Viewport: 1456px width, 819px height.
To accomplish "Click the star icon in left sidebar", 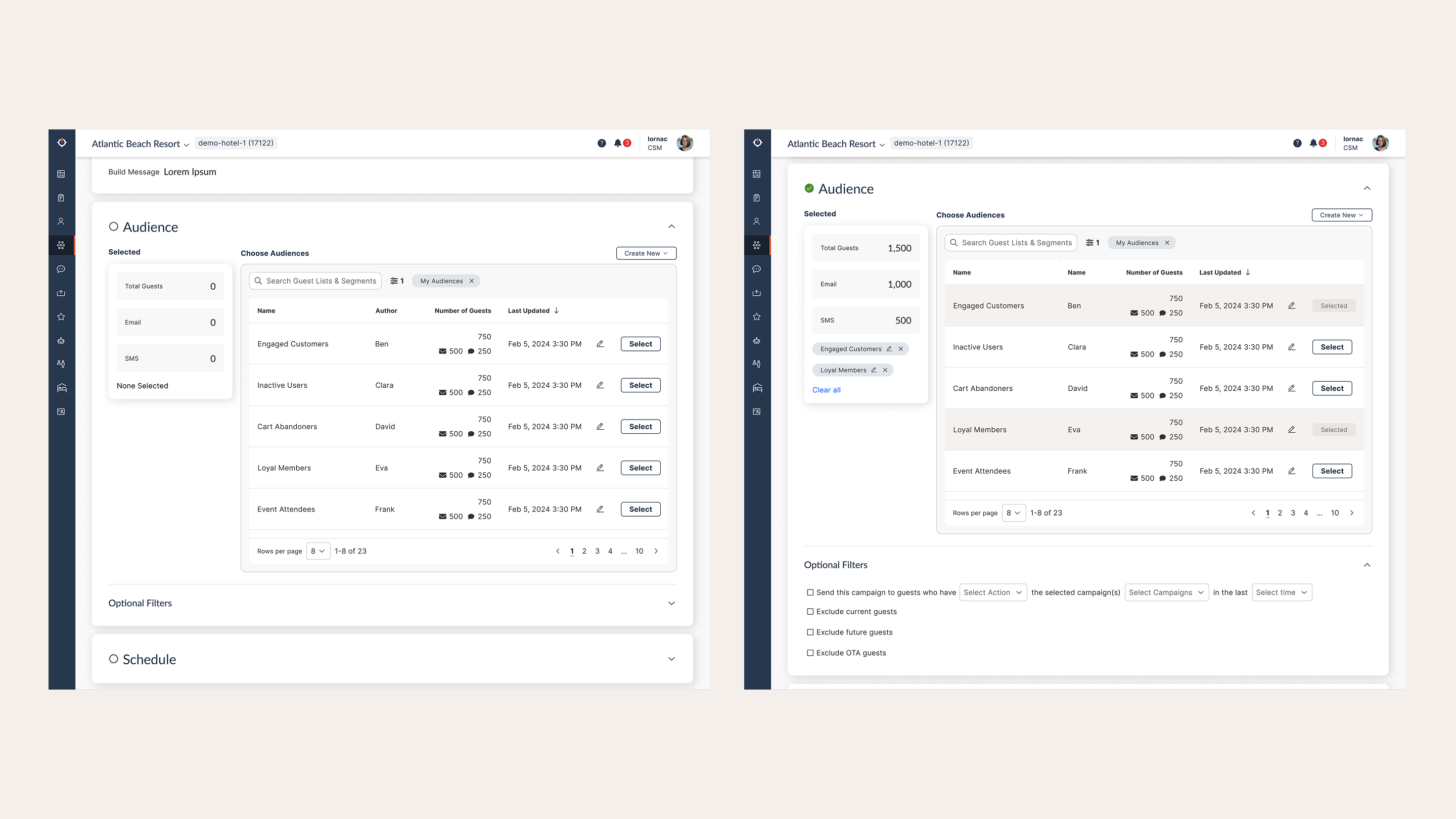I will click(61, 316).
